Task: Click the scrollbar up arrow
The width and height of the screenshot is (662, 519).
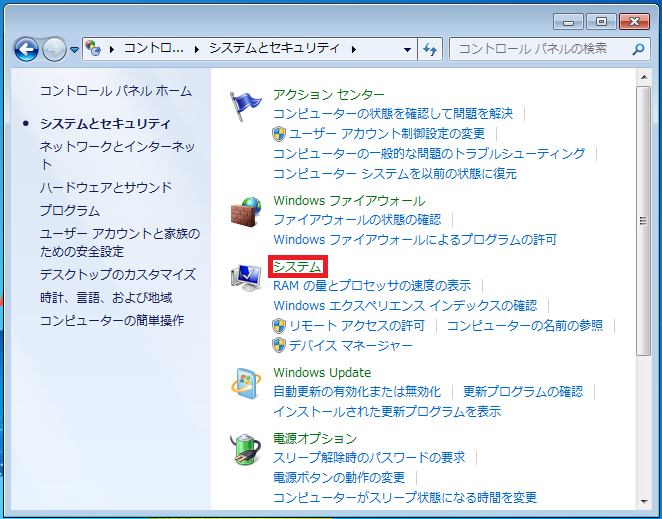Action: click(x=644, y=77)
